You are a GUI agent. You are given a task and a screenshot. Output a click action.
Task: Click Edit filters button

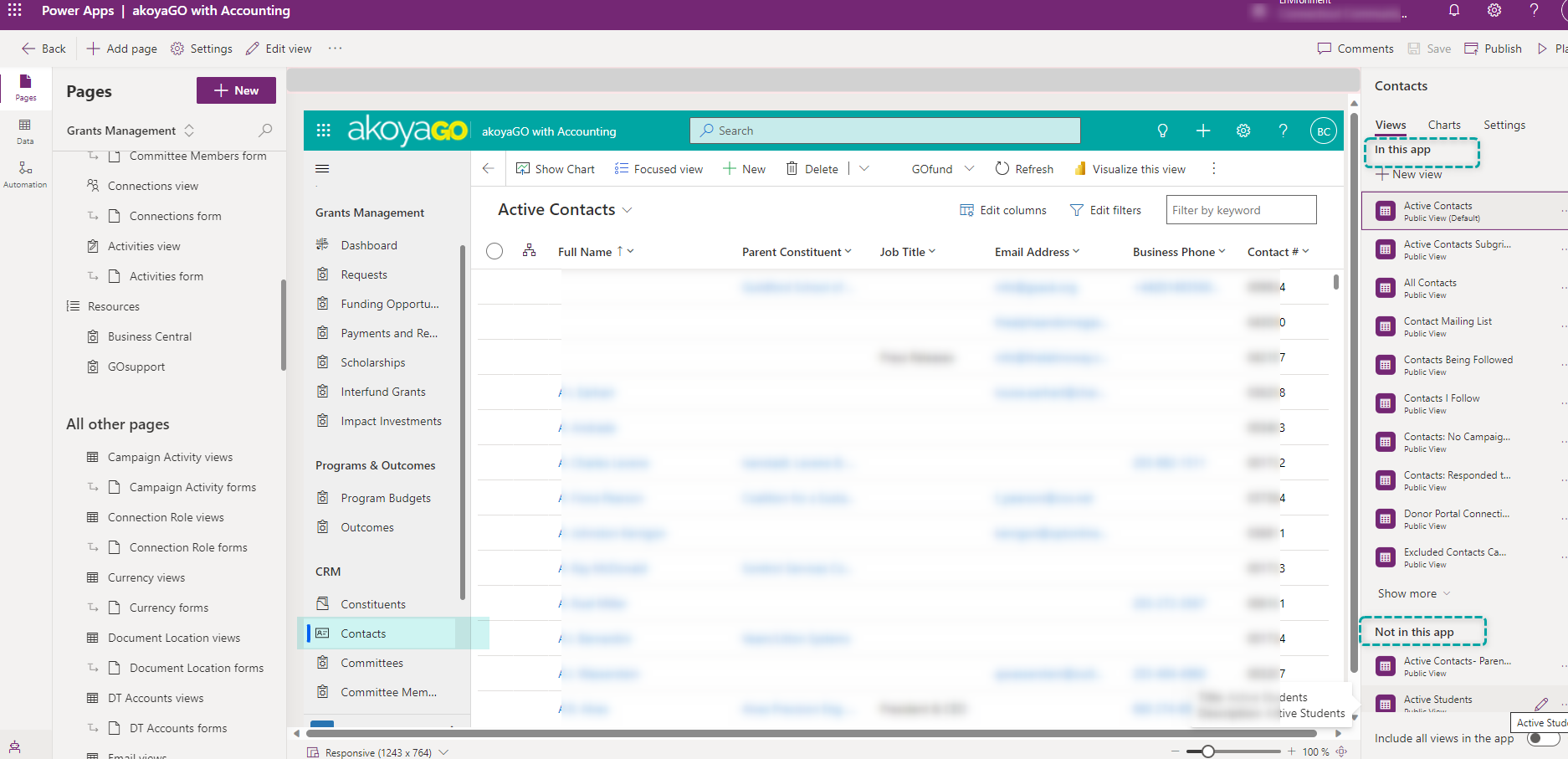[1105, 210]
